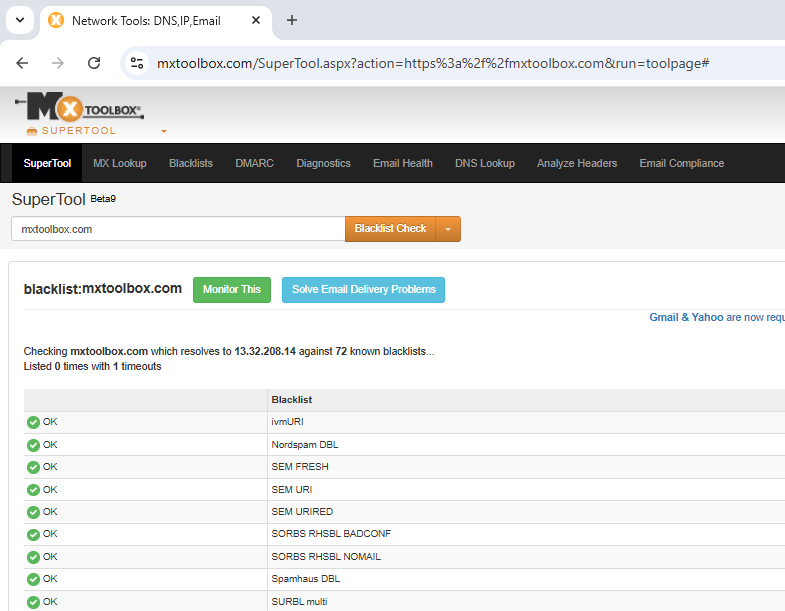Open the Gmail & Yahoo requirements link

(717, 317)
